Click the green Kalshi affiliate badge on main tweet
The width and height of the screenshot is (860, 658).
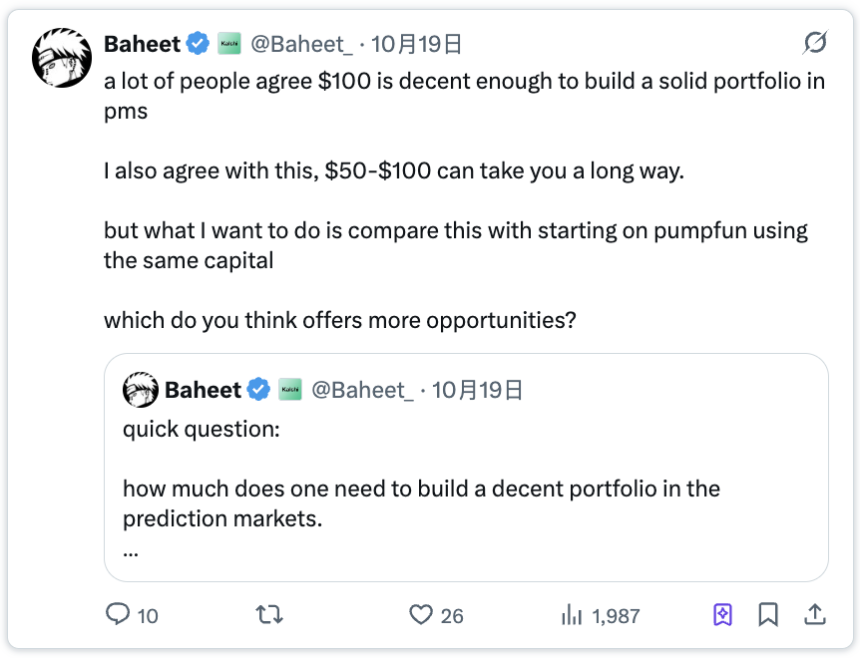229,44
